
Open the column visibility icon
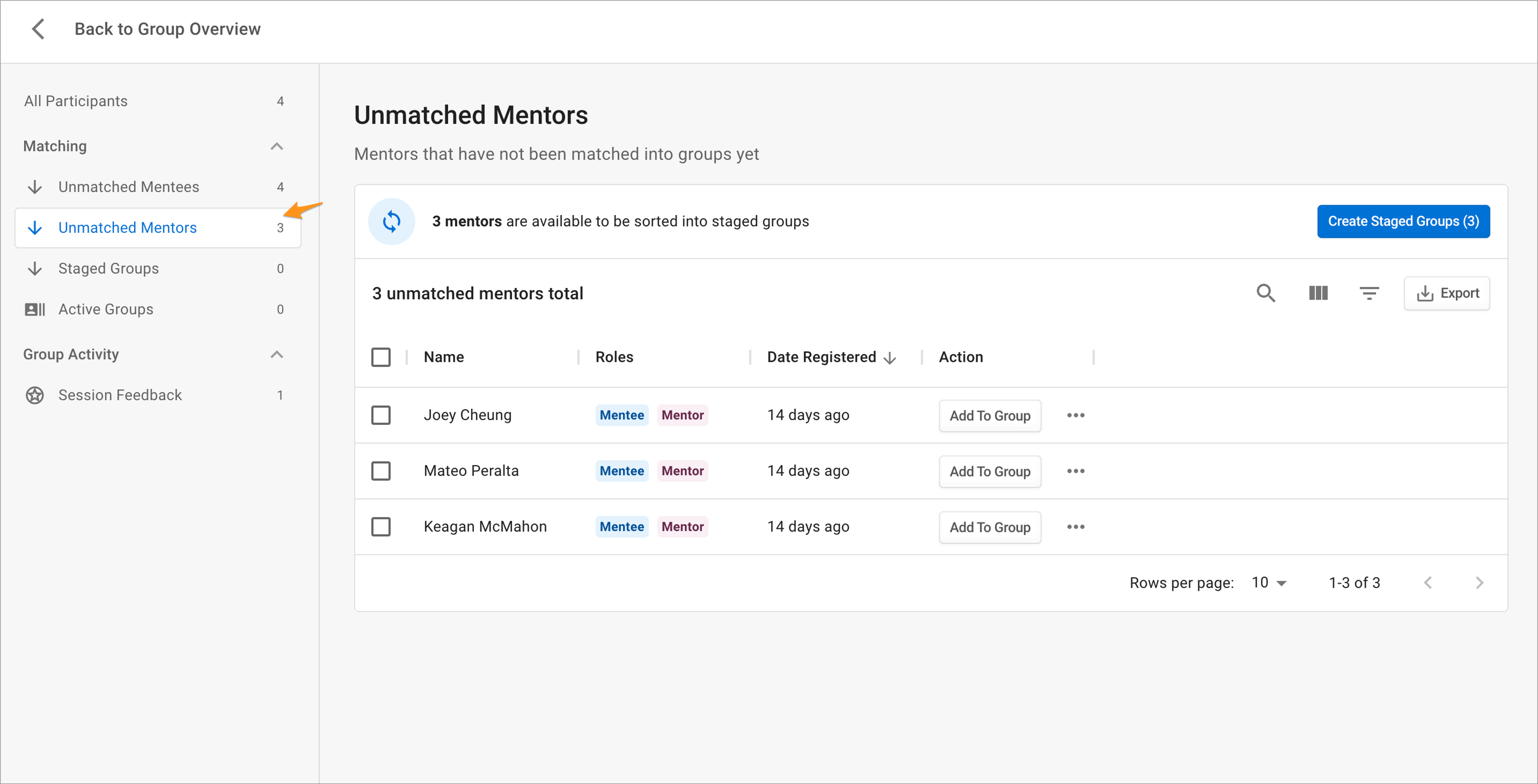click(x=1318, y=293)
